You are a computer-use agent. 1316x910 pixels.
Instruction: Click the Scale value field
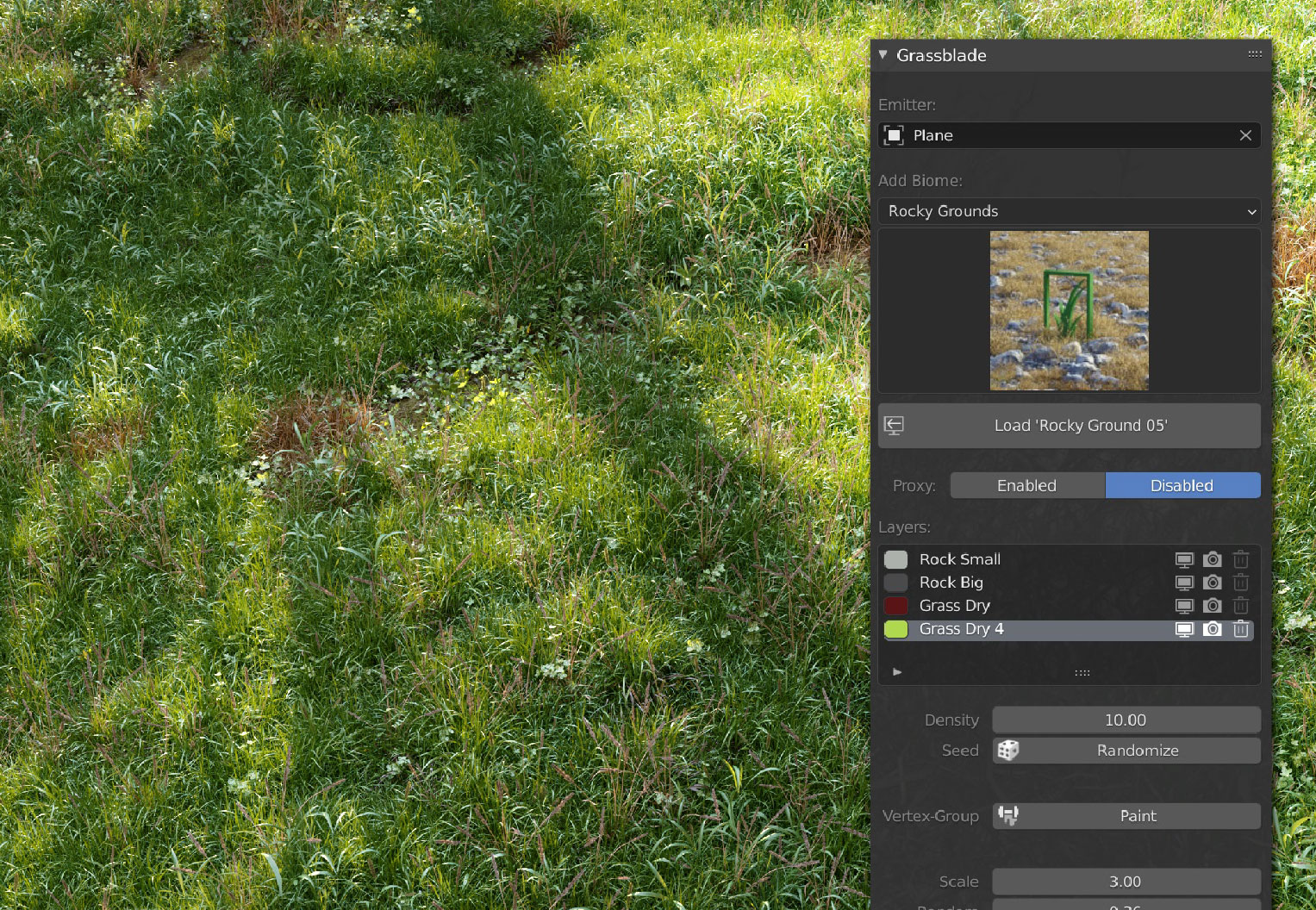[1126, 882]
